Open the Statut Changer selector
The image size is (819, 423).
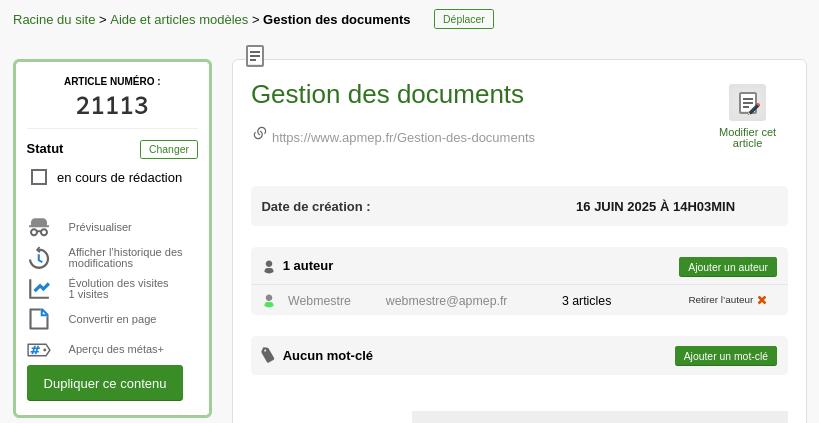168,149
